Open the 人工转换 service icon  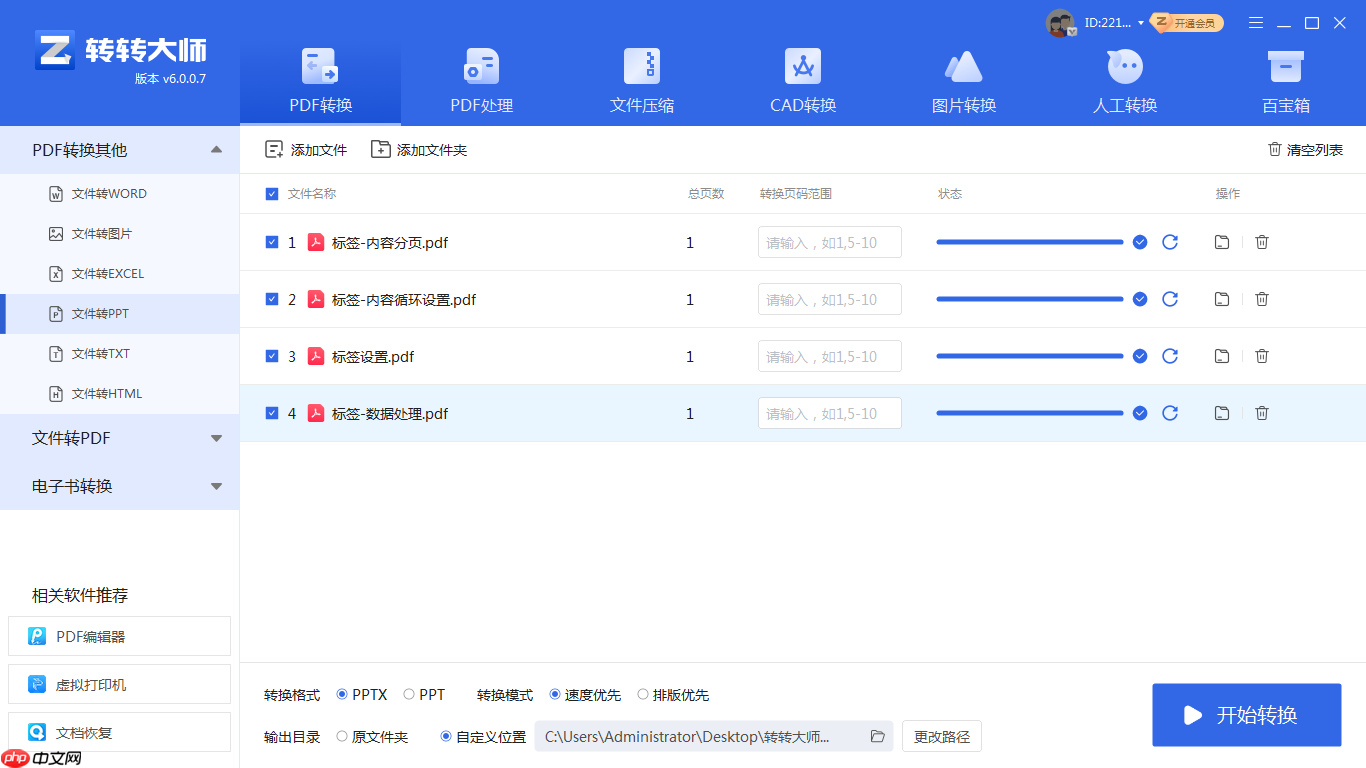[1125, 82]
